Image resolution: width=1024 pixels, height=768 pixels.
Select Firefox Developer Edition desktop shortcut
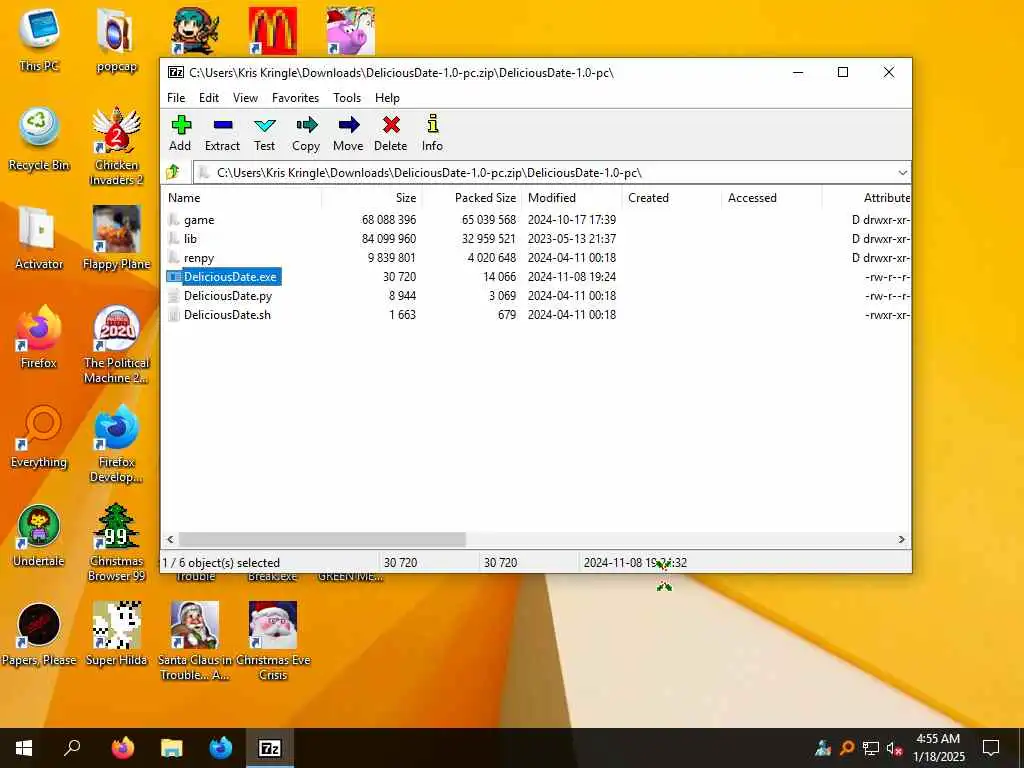(116, 443)
